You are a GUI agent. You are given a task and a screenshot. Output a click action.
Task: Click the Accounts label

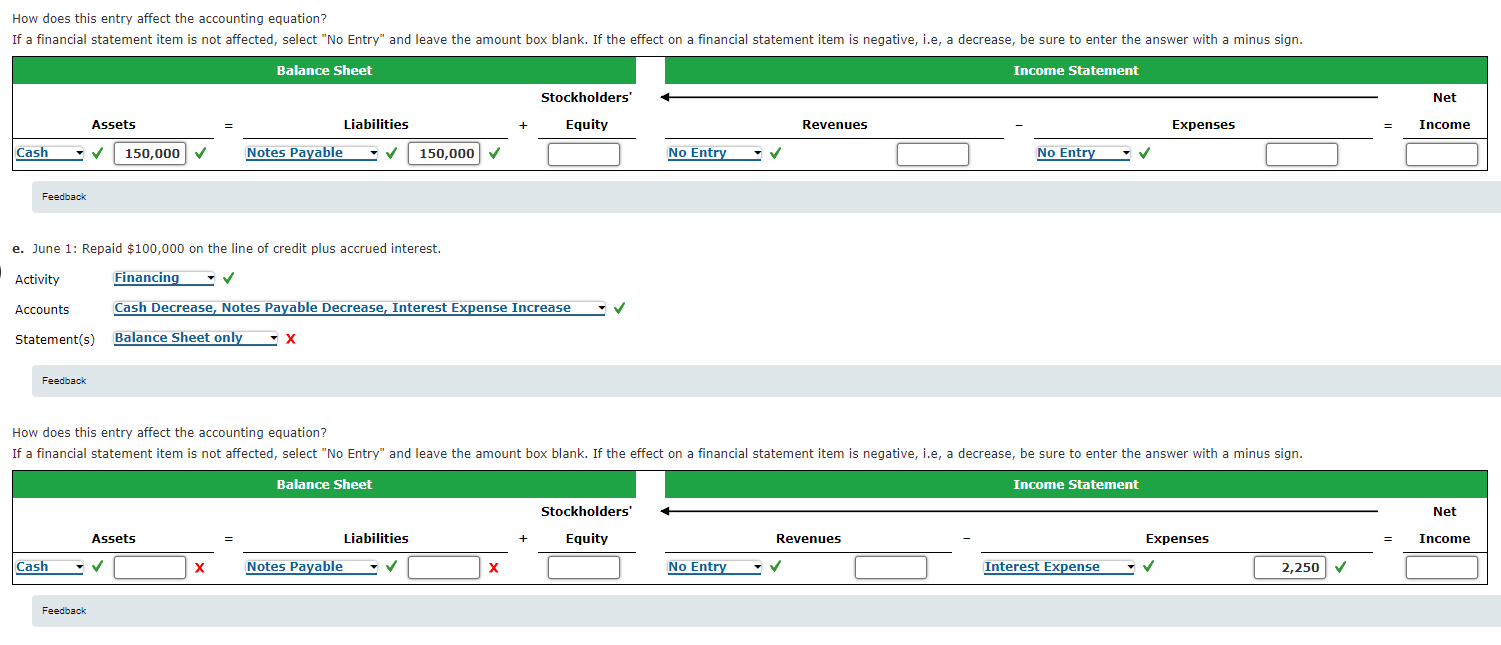coord(42,310)
